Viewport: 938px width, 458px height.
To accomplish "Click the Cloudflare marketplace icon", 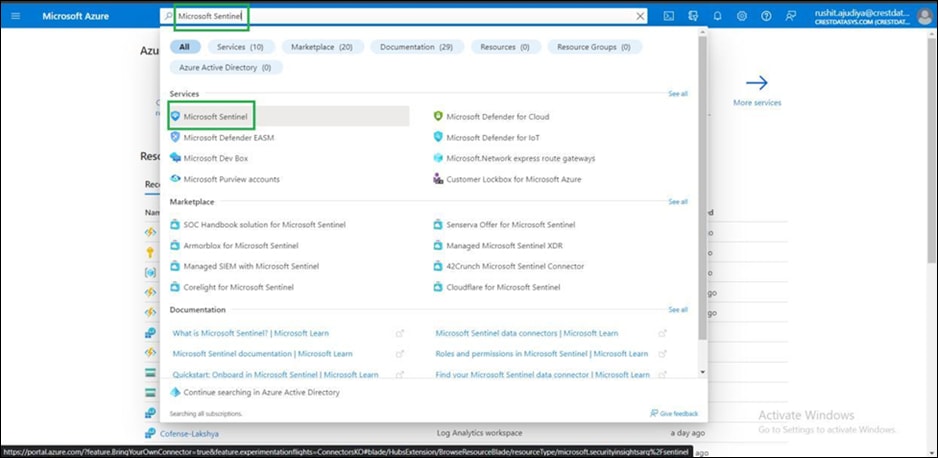I will 438,287.
